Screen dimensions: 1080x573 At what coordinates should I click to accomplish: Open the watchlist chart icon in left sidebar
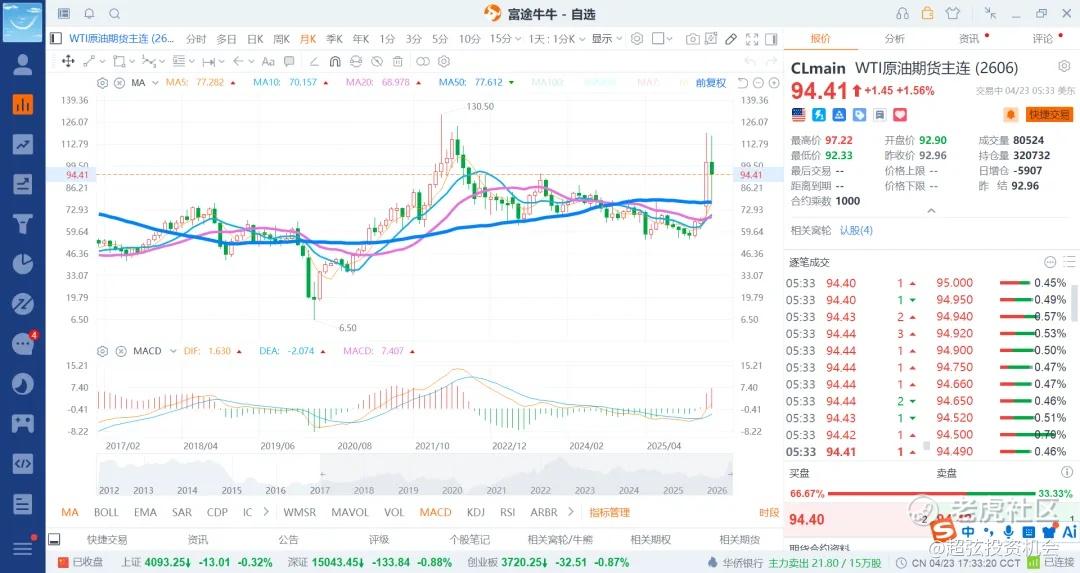pyautogui.click(x=22, y=105)
